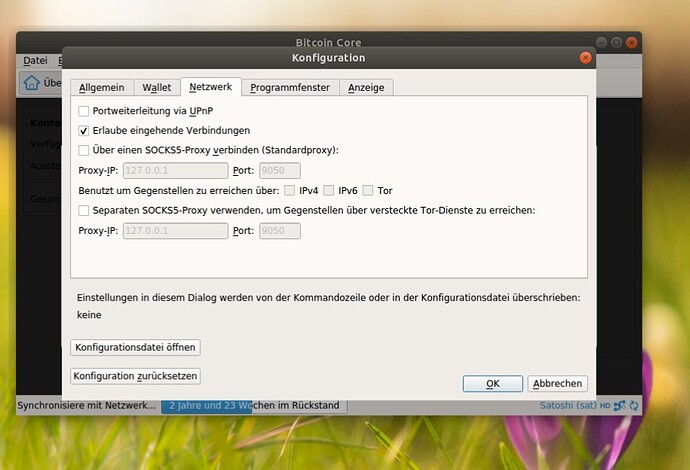This screenshot has height=470, width=690.
Task: Click the network connections icon in status bar
Action: click(619, 405)
